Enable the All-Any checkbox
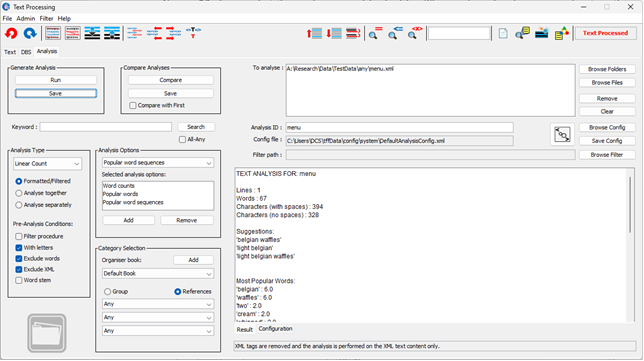 [x=182, y=140]
